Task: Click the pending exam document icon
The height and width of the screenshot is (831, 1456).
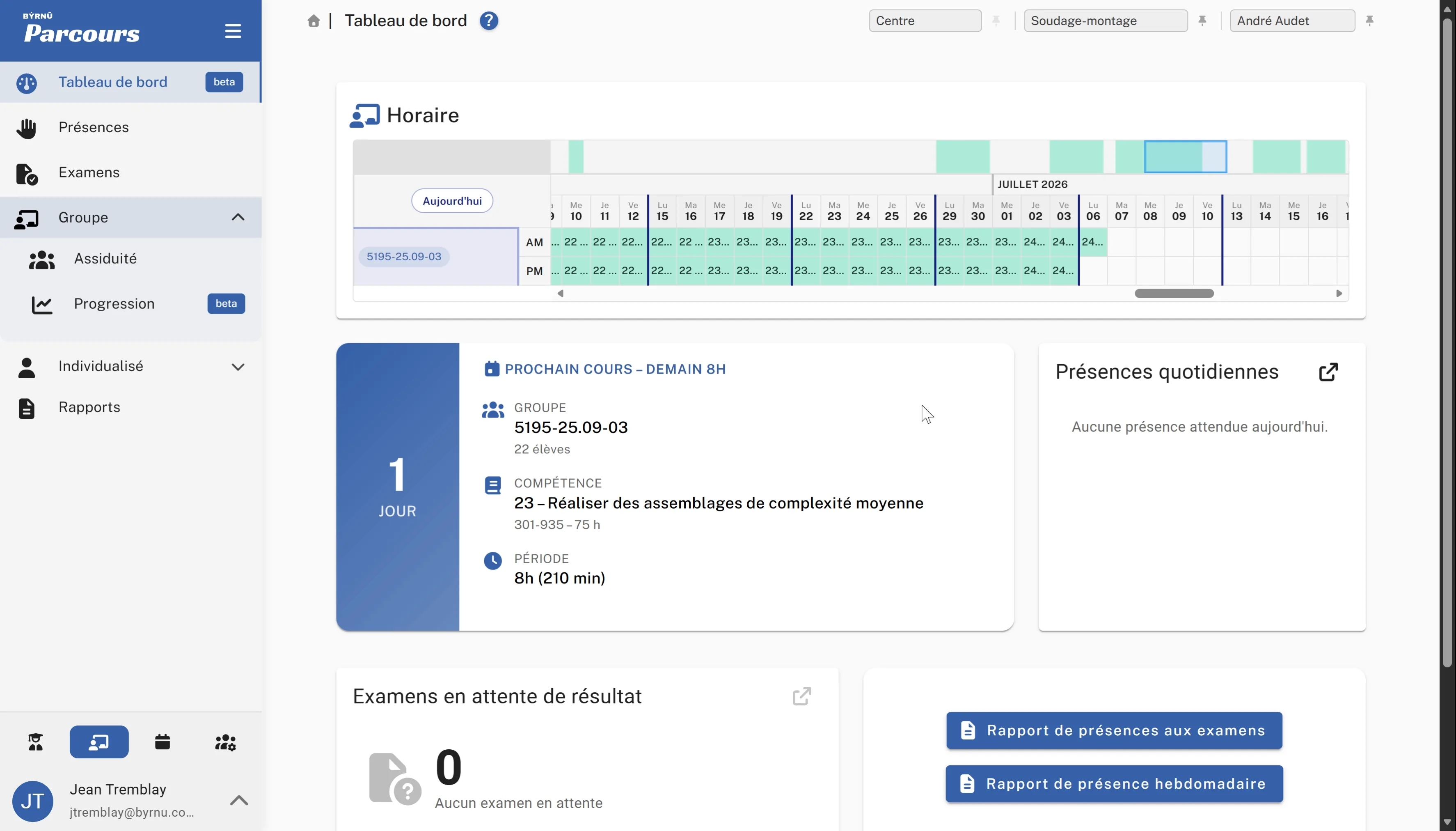Action: [x=395, y=778]
